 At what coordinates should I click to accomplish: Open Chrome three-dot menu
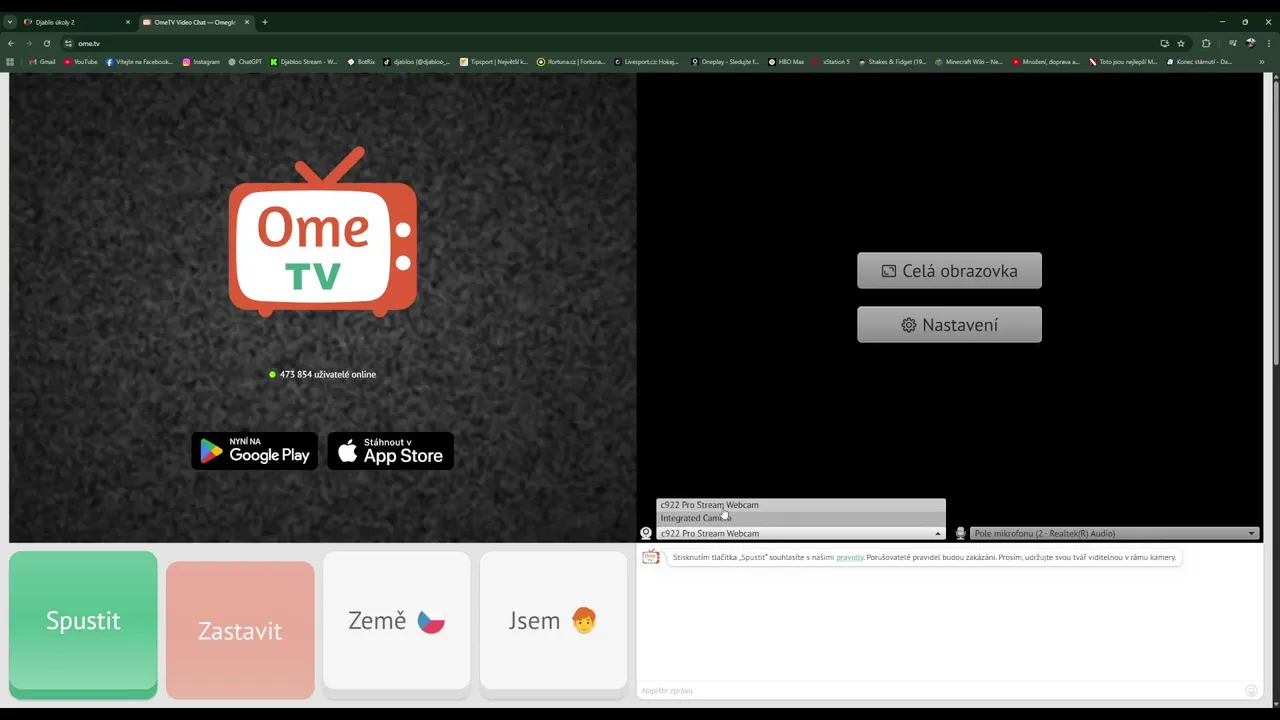[1268, 43]
